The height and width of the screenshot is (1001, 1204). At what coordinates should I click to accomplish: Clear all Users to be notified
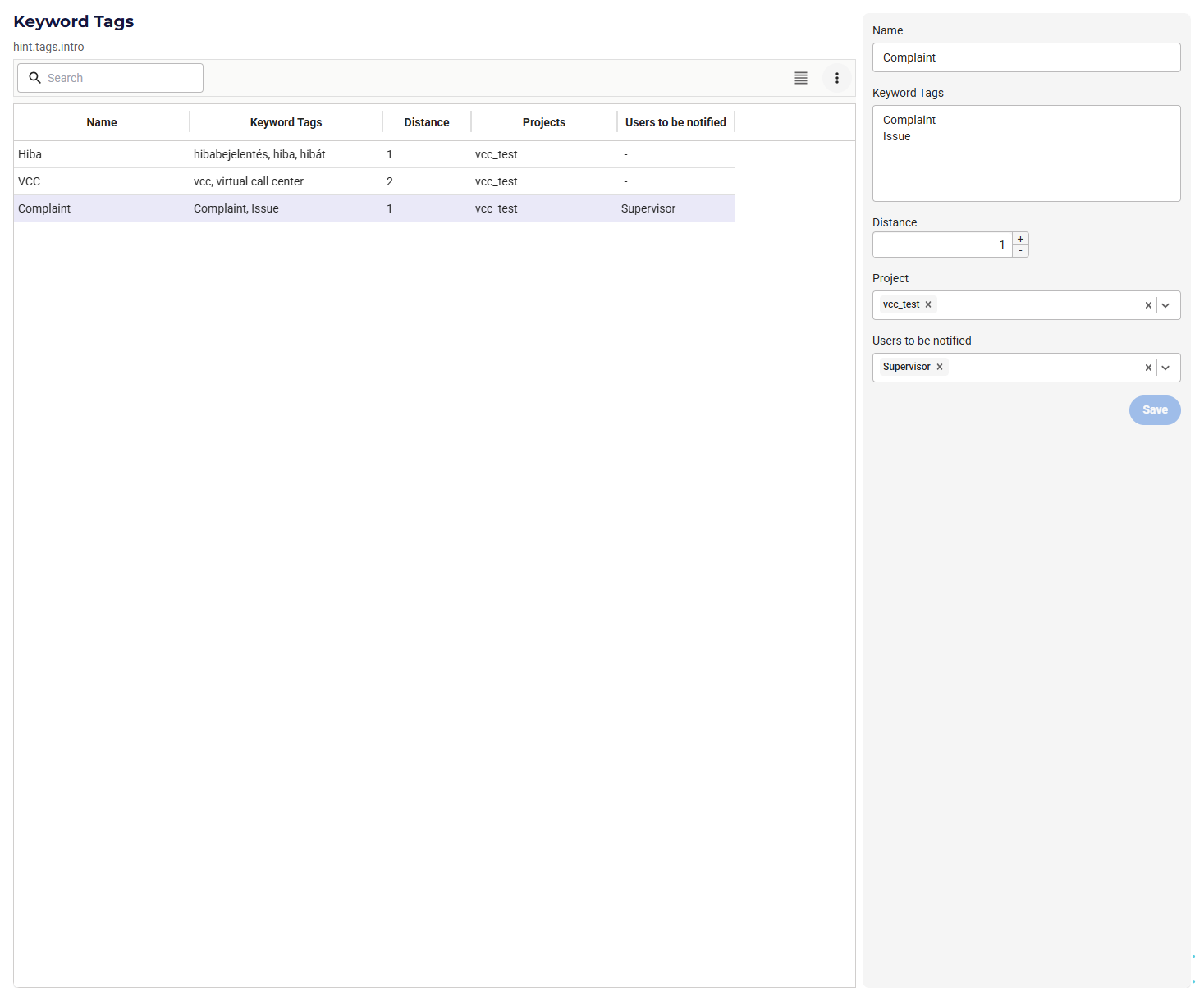(x=1147, y=368)
